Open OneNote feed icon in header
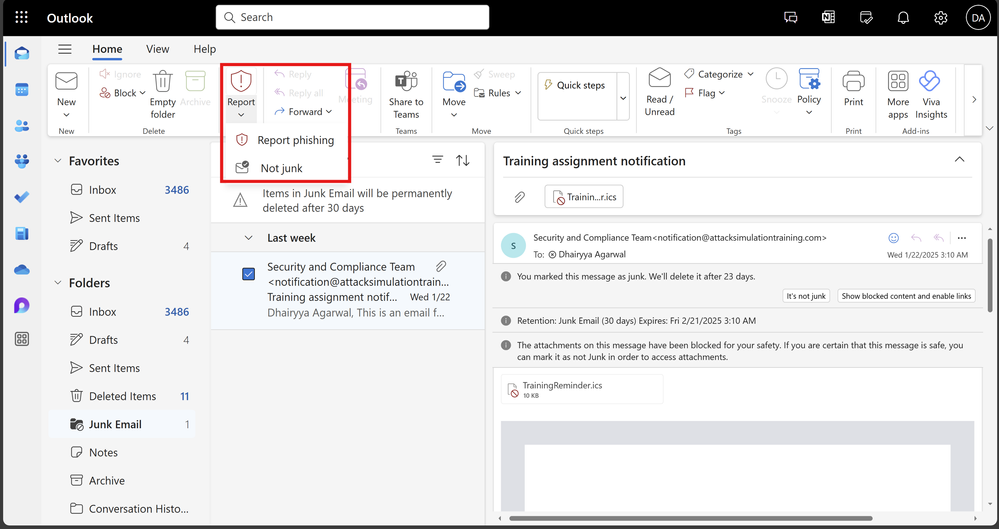Screen dimensions: 999x529 coord(828,18)
